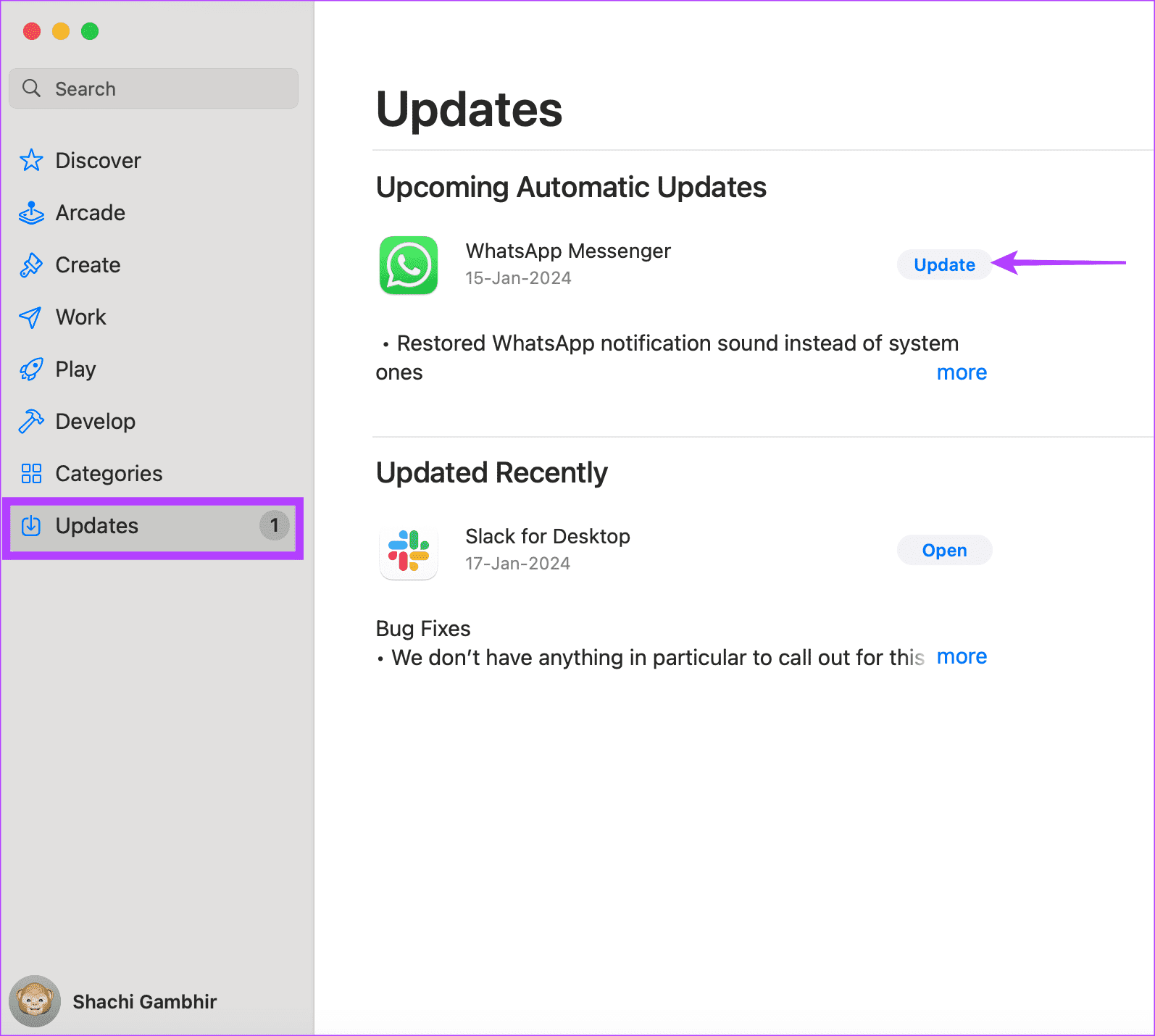Image resolution: width=1155 pixels, height=1036 pixels.
Task: Click the red close window button
Action: [x=32, y=31]
